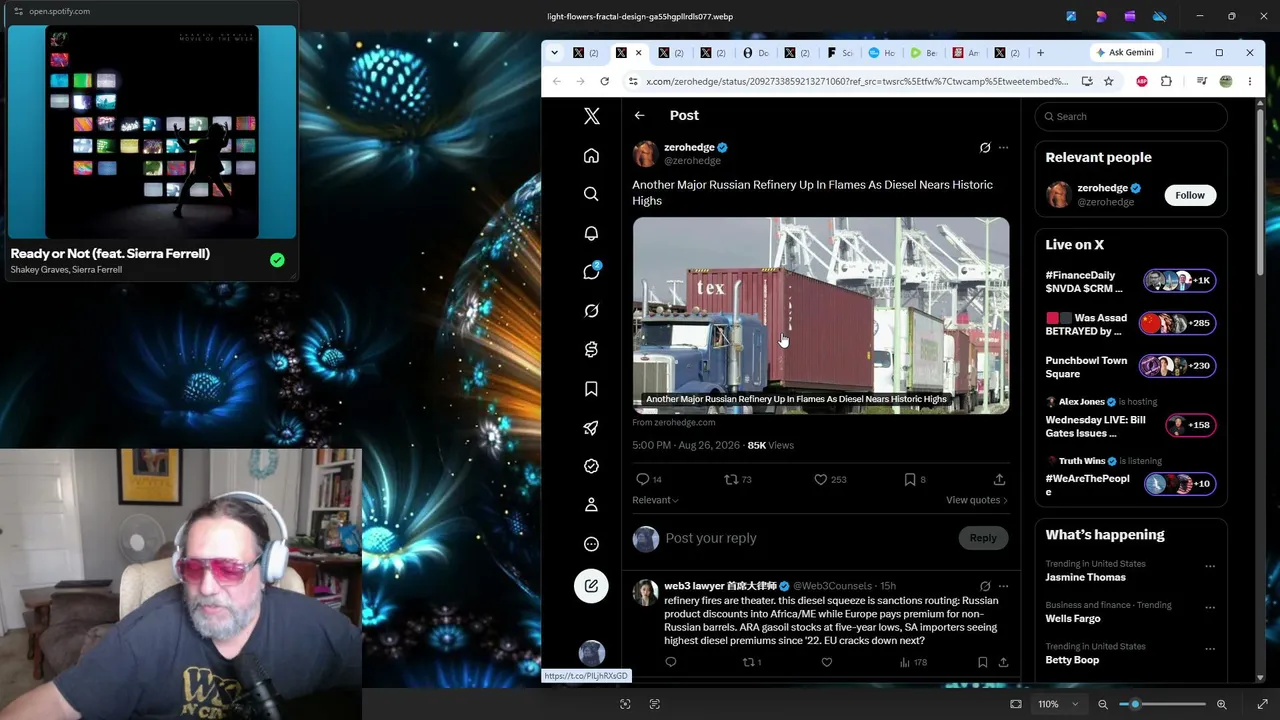The height and width of the screenshot is (720, 1280).
Task: Open Bookmarks in the X sidebar
Action: (x=591, y=389)
